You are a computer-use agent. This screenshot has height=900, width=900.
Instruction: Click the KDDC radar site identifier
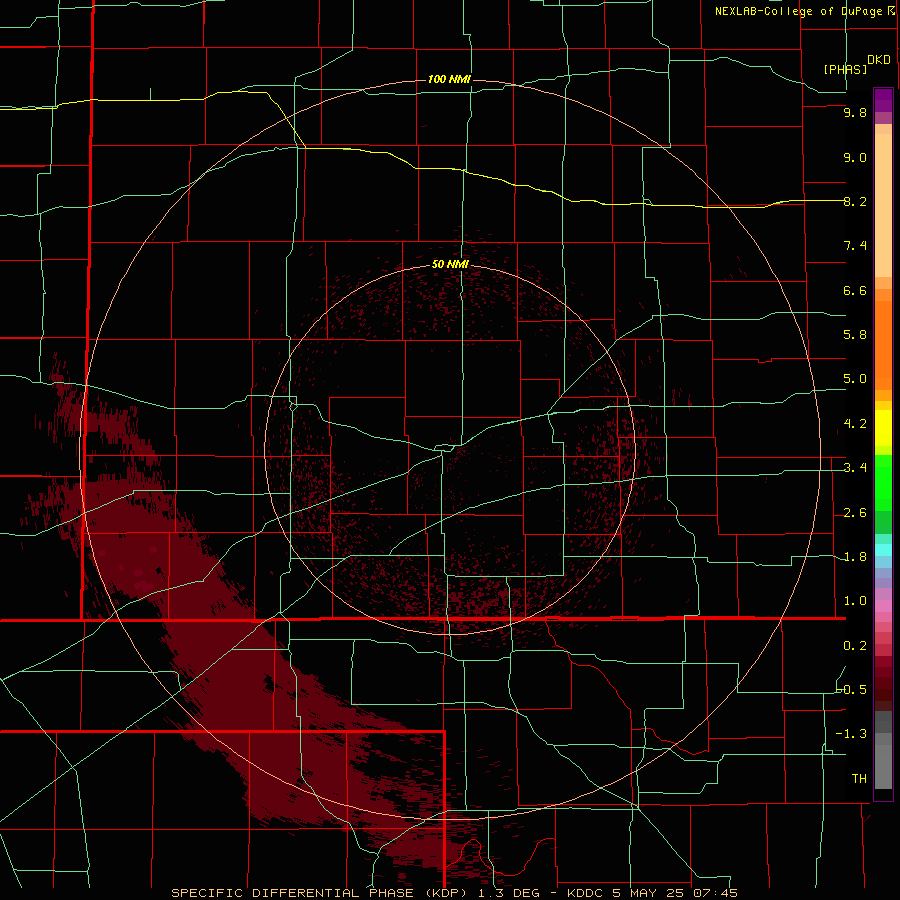tap(587, 893)
